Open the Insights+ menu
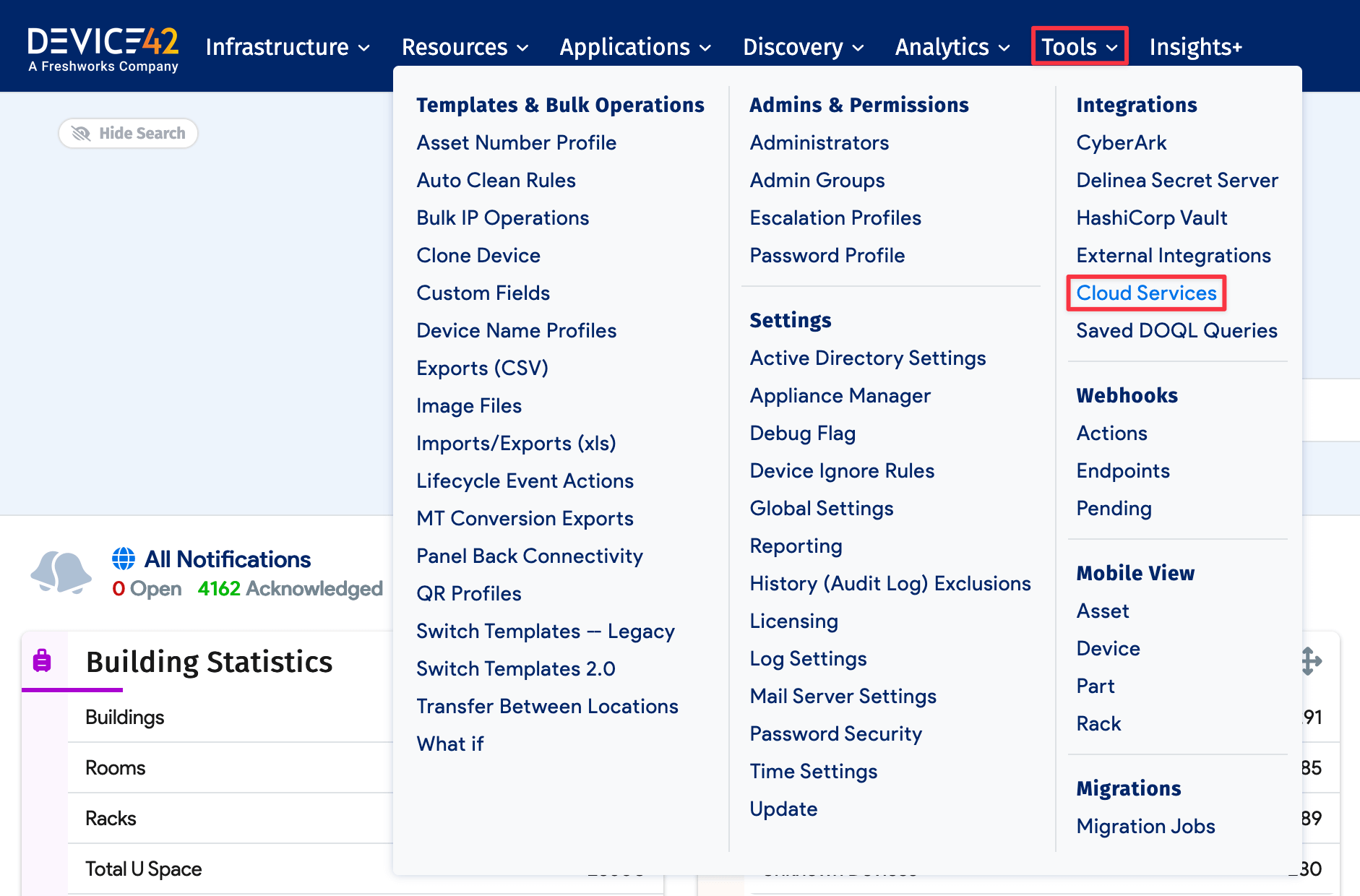Viewport: 1360px width, 896px height. (x=1195, y=46)
